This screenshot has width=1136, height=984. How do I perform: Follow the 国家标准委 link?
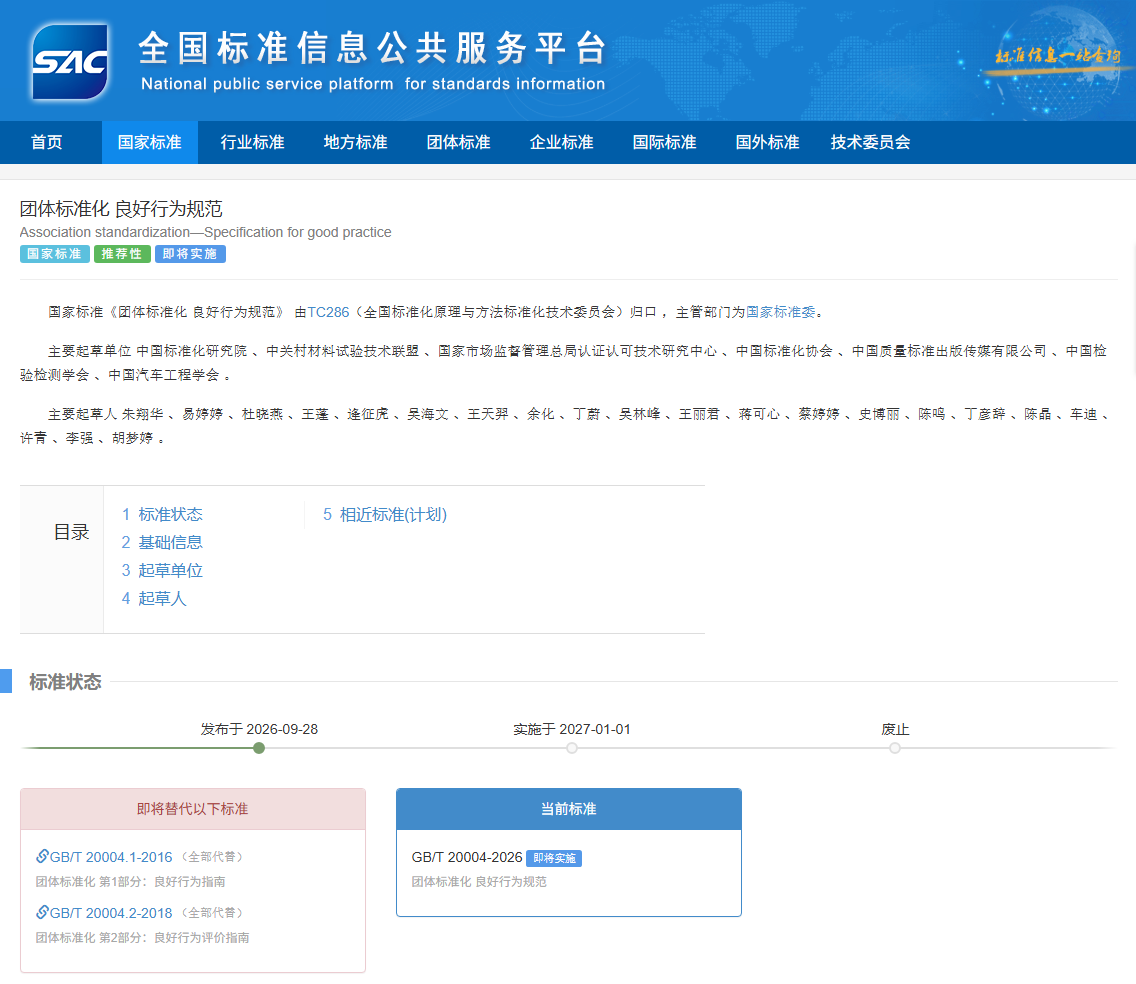coord(781,312)
